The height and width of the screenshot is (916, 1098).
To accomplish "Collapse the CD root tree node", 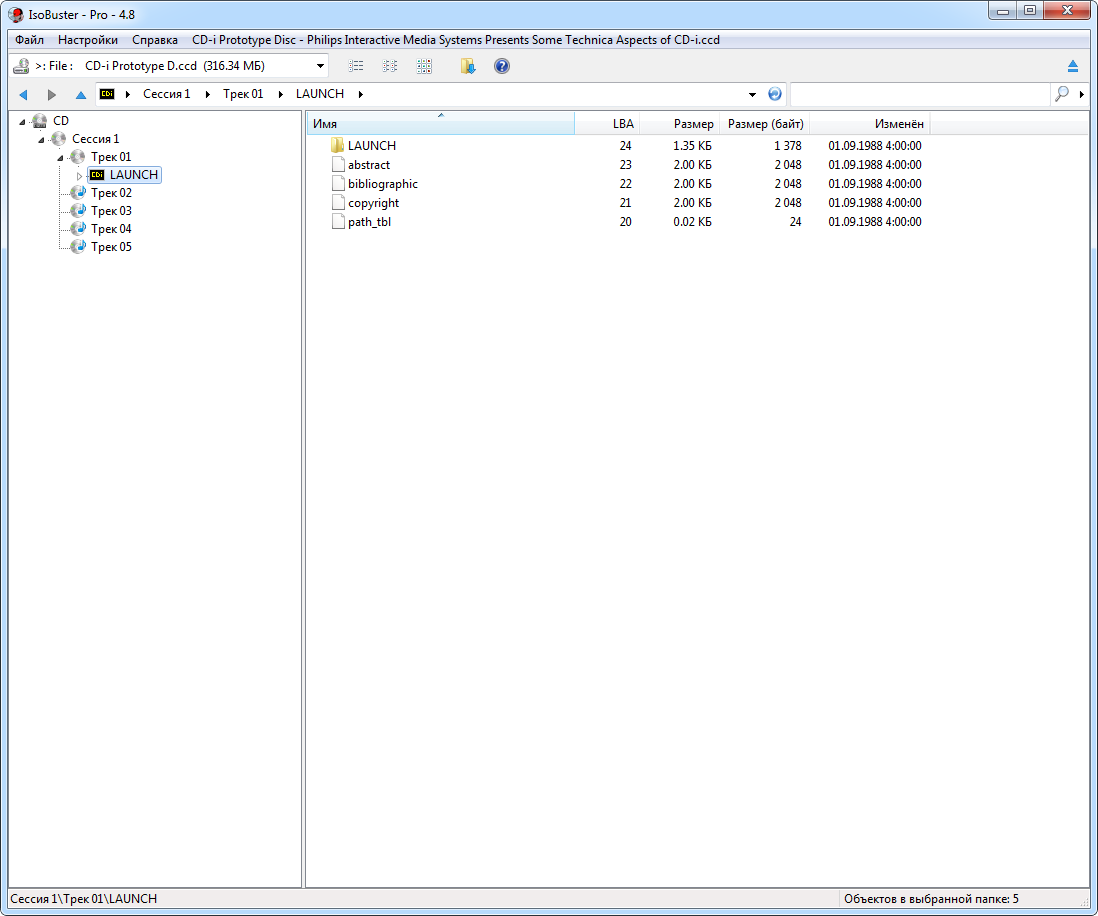I will [x=22, y=121].
